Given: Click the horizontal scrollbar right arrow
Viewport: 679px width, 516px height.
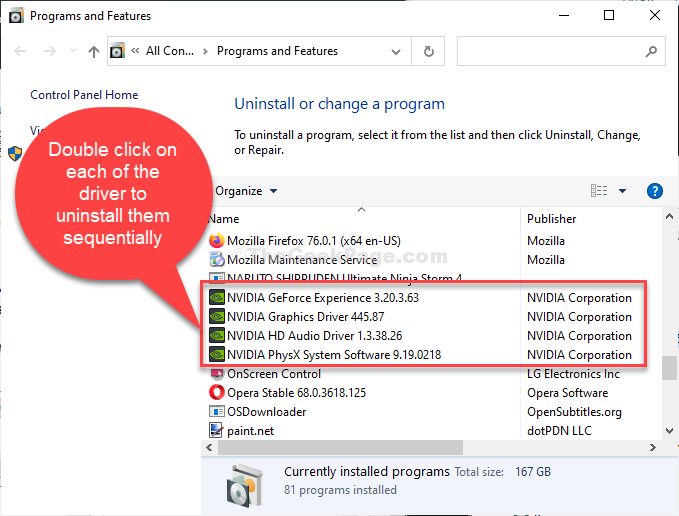Looking at the screenshot, I should coord(653,448).
